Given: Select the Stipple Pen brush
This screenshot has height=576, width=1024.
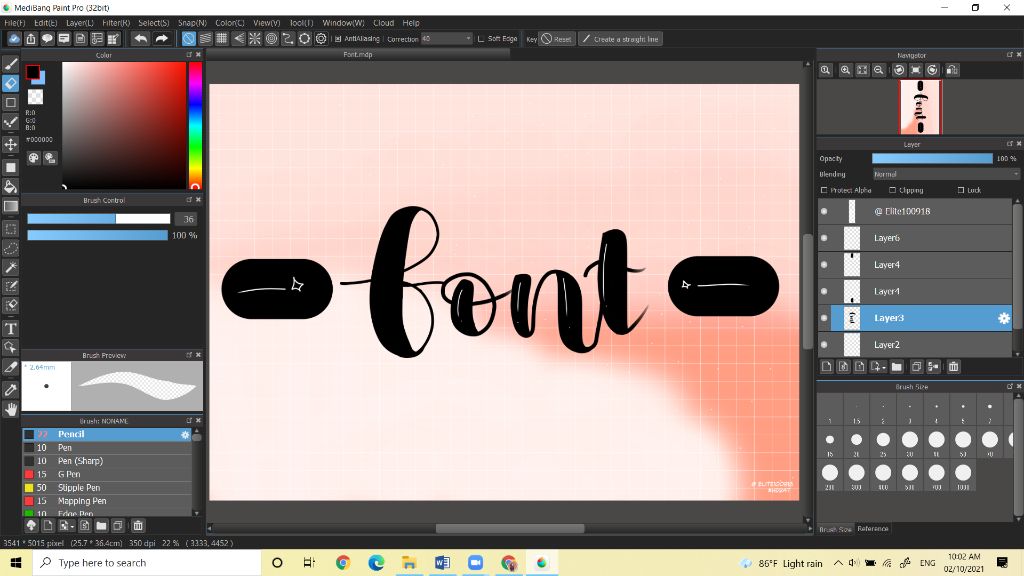Looking at the screenshot, I should click(x=107, y=488).
